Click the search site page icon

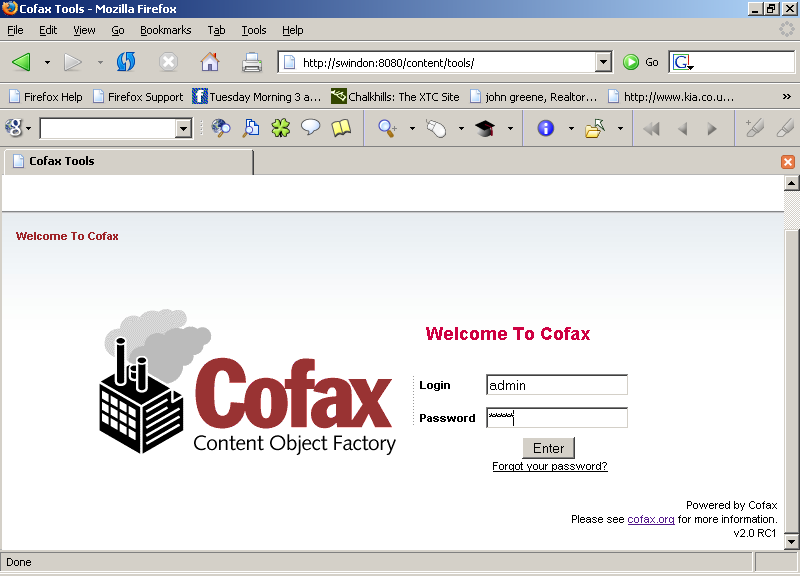coord(251,128)
